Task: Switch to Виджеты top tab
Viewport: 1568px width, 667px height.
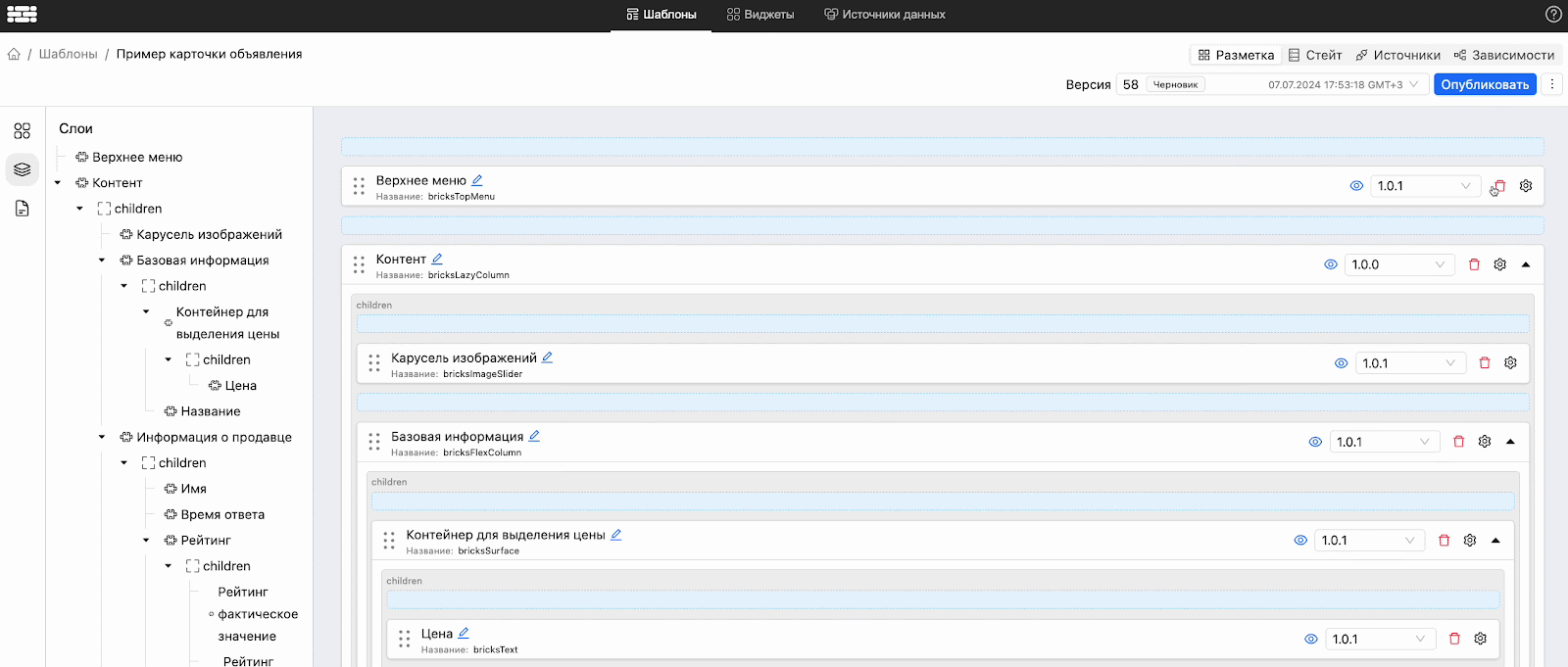Action: 760,15
